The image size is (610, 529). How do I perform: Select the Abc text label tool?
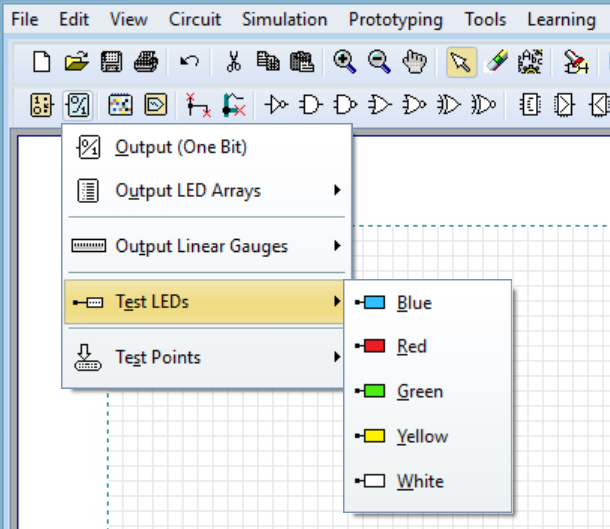tap(530, 61)
